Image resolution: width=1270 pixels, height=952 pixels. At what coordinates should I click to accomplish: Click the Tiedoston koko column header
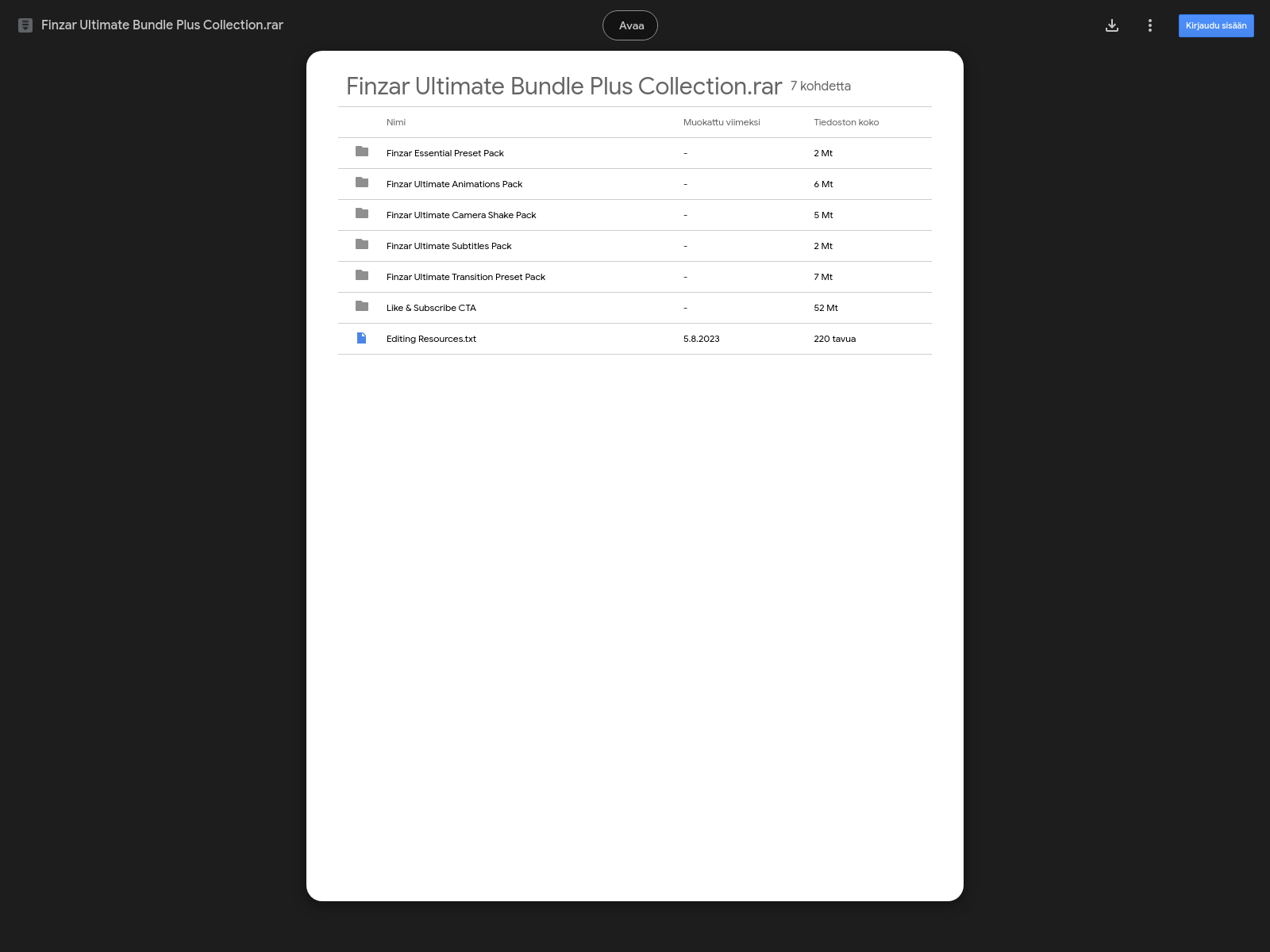point(846,122)
